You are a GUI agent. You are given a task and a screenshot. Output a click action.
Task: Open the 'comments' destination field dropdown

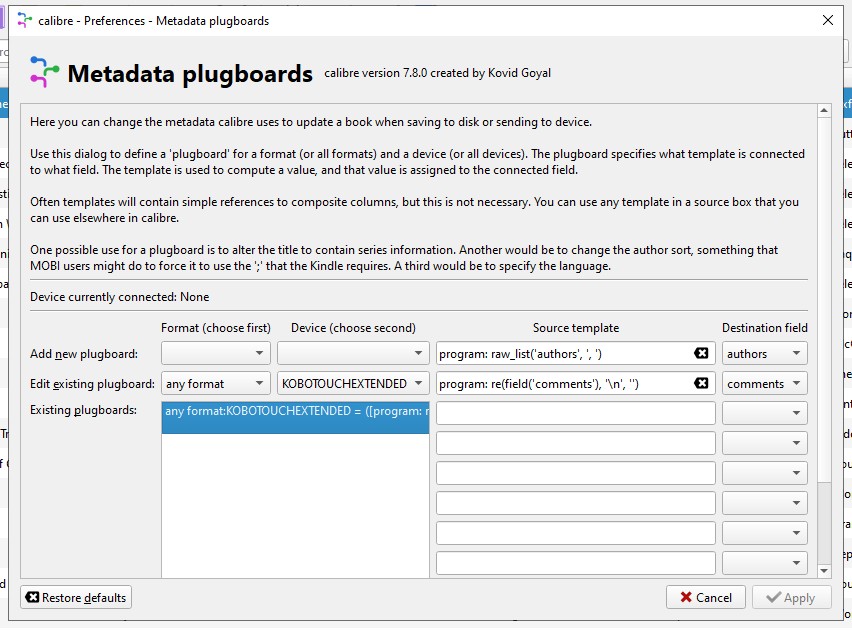click(x=765, y=383)
